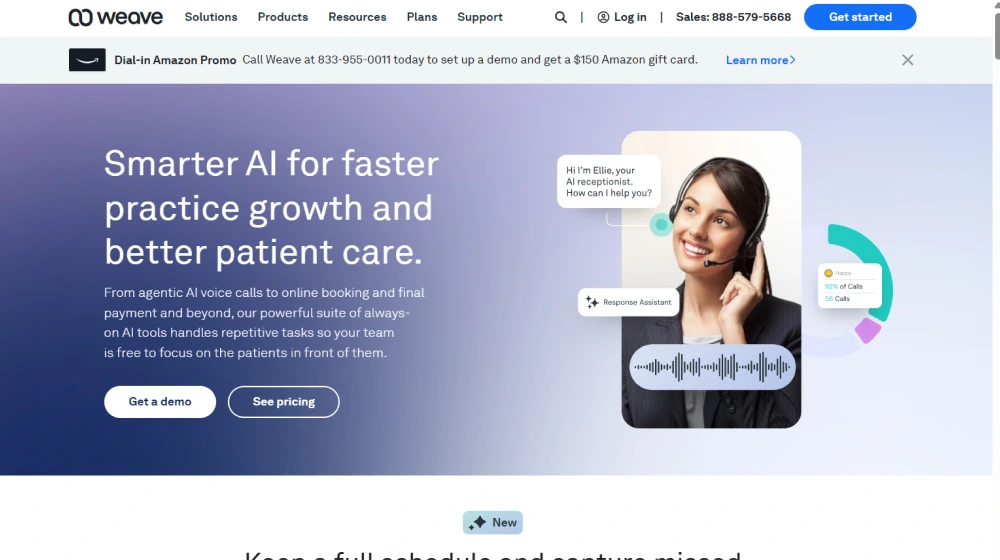Follow the Learn more promo link

tap(761, 60)
